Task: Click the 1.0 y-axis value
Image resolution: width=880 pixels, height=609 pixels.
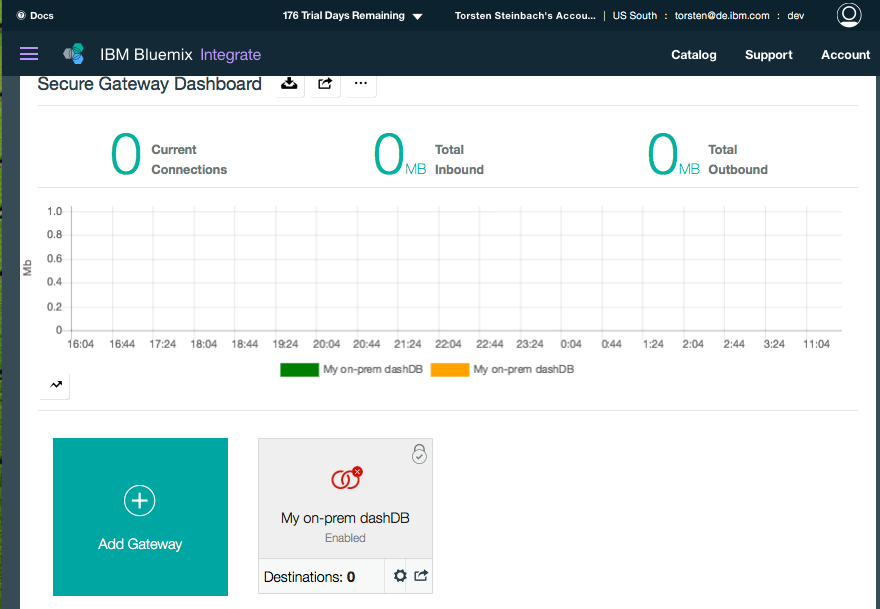Action: tap(54, 211)
